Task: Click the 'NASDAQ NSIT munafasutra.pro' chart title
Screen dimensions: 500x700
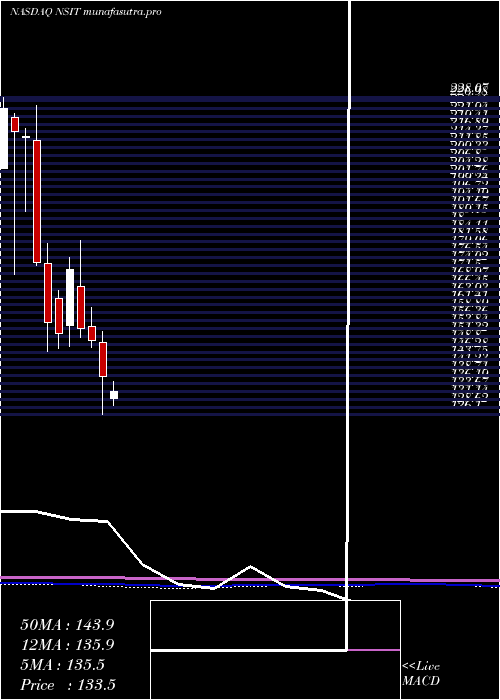Action: [85, 12]
